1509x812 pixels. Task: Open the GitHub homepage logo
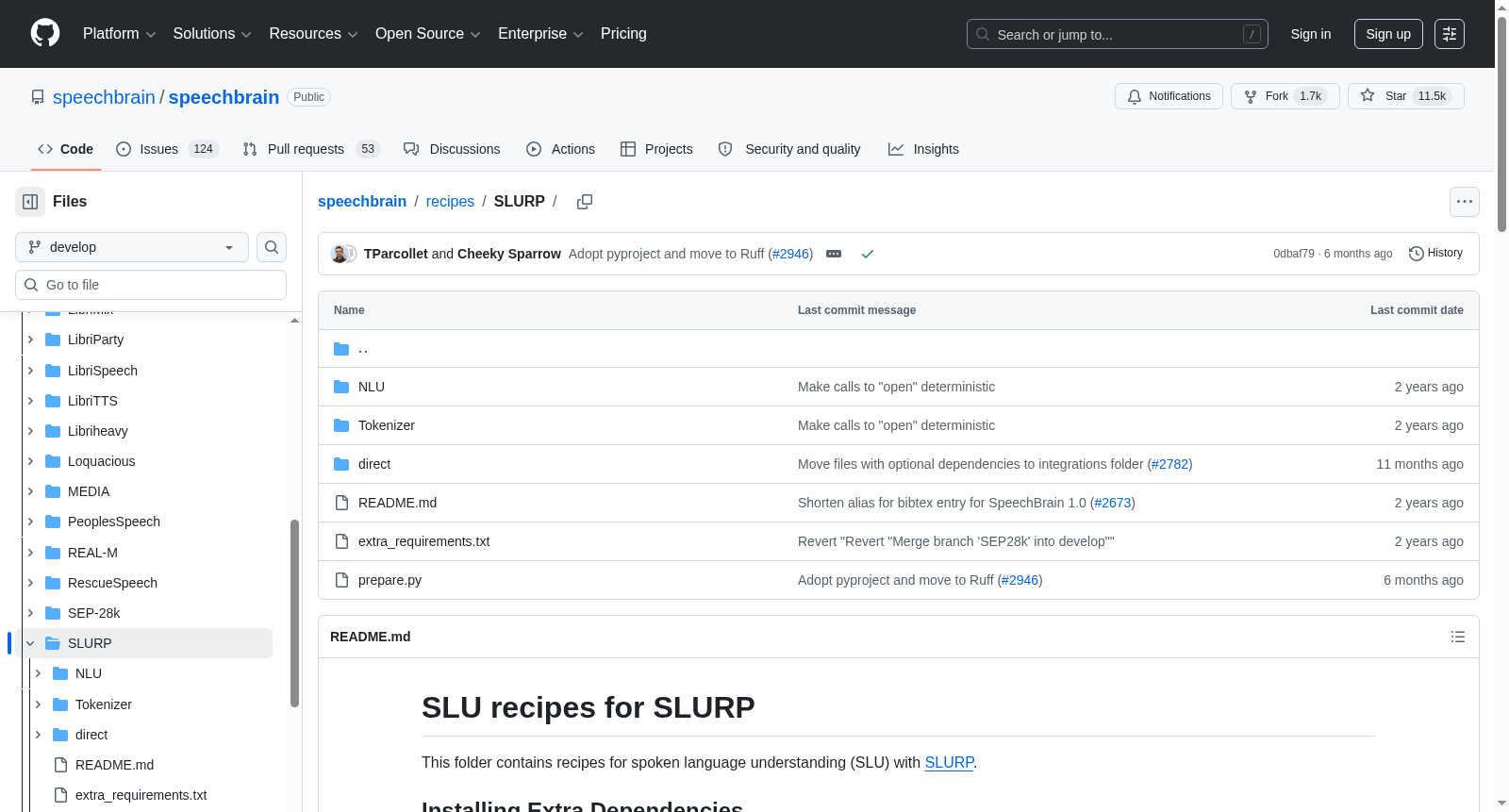45,34
